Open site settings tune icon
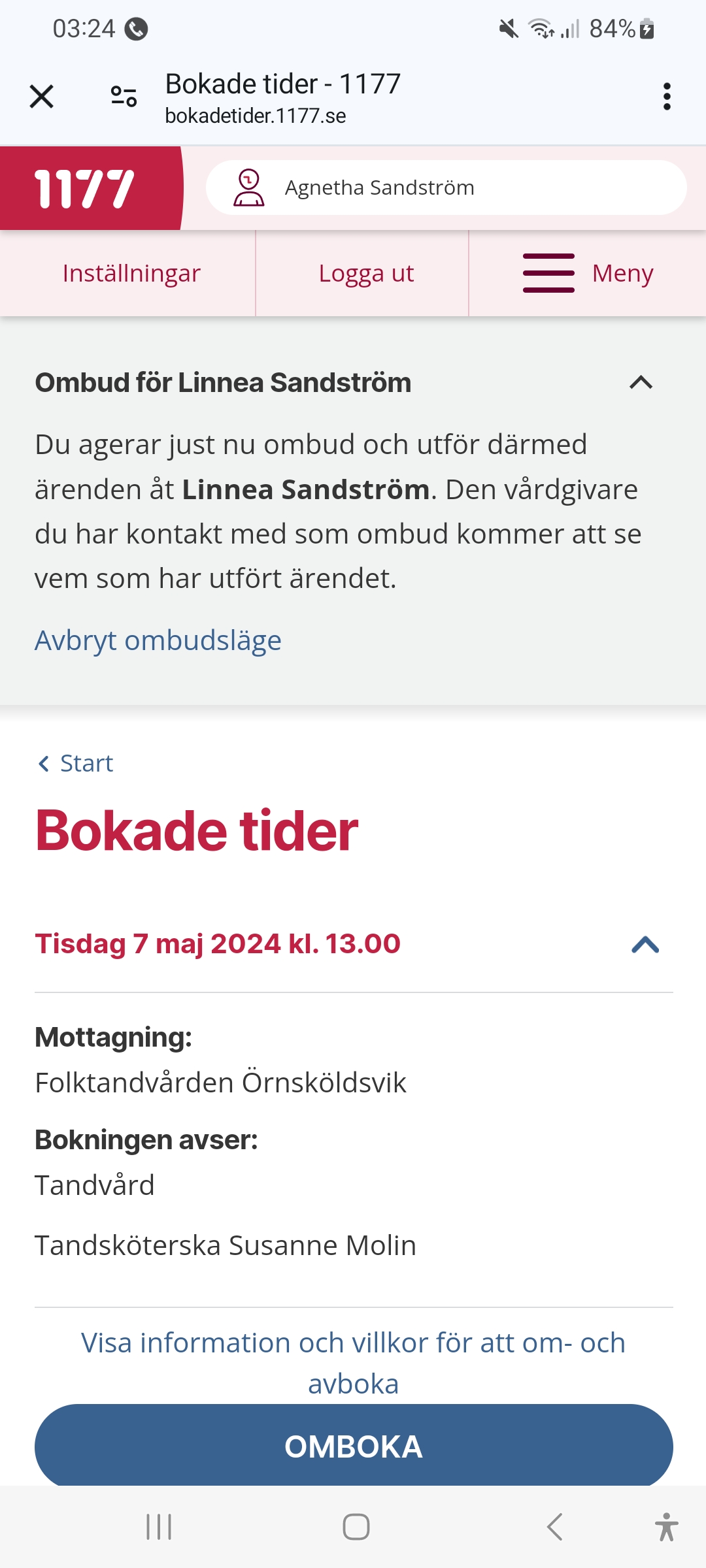This screenshot has width=706, height=1568. (124, 97)
